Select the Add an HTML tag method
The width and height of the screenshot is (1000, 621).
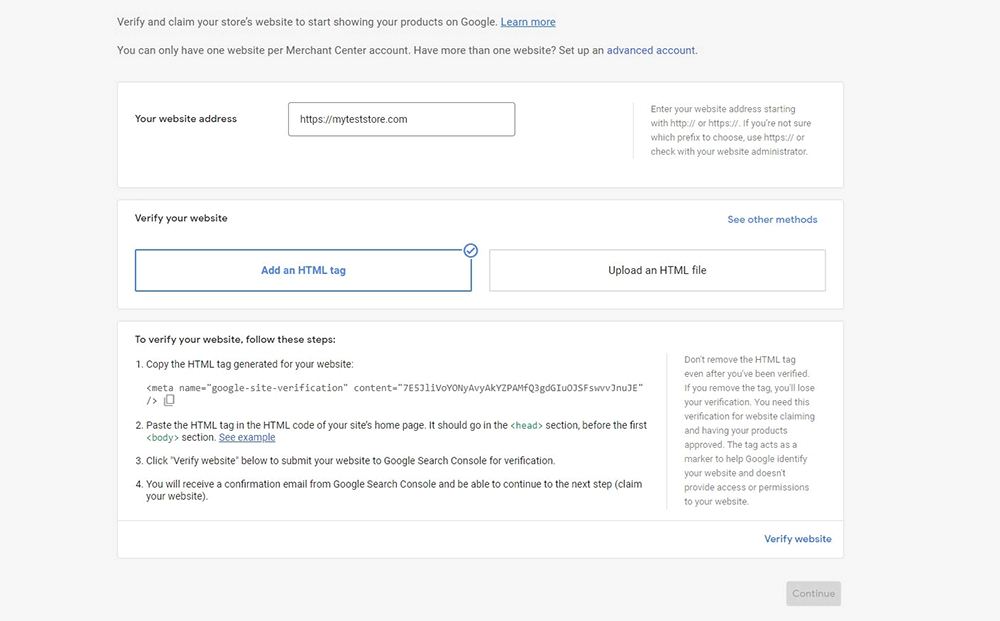point(303,270)
